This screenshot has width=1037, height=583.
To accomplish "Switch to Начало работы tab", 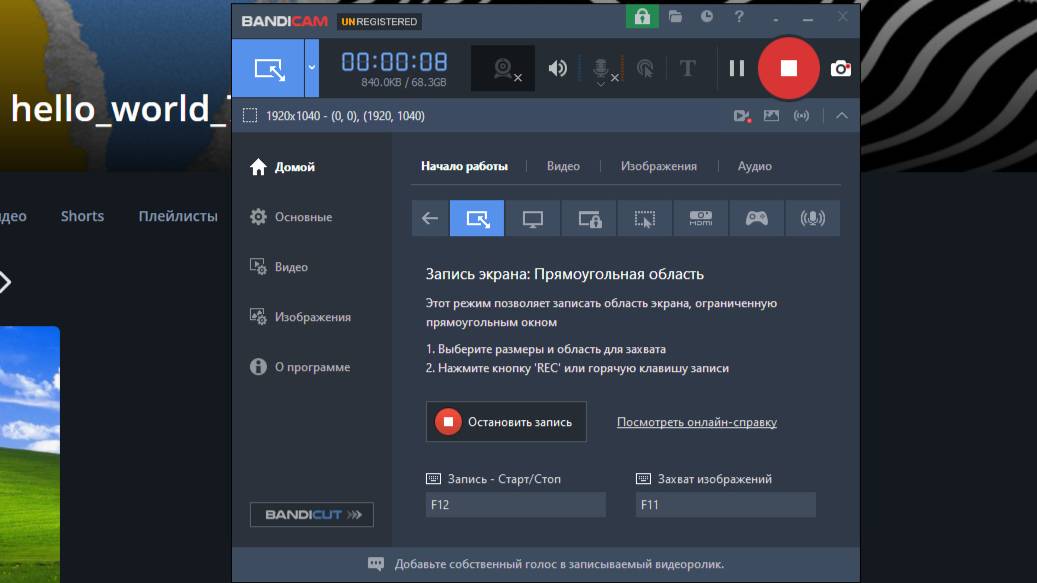I will [x=464, y=166].
